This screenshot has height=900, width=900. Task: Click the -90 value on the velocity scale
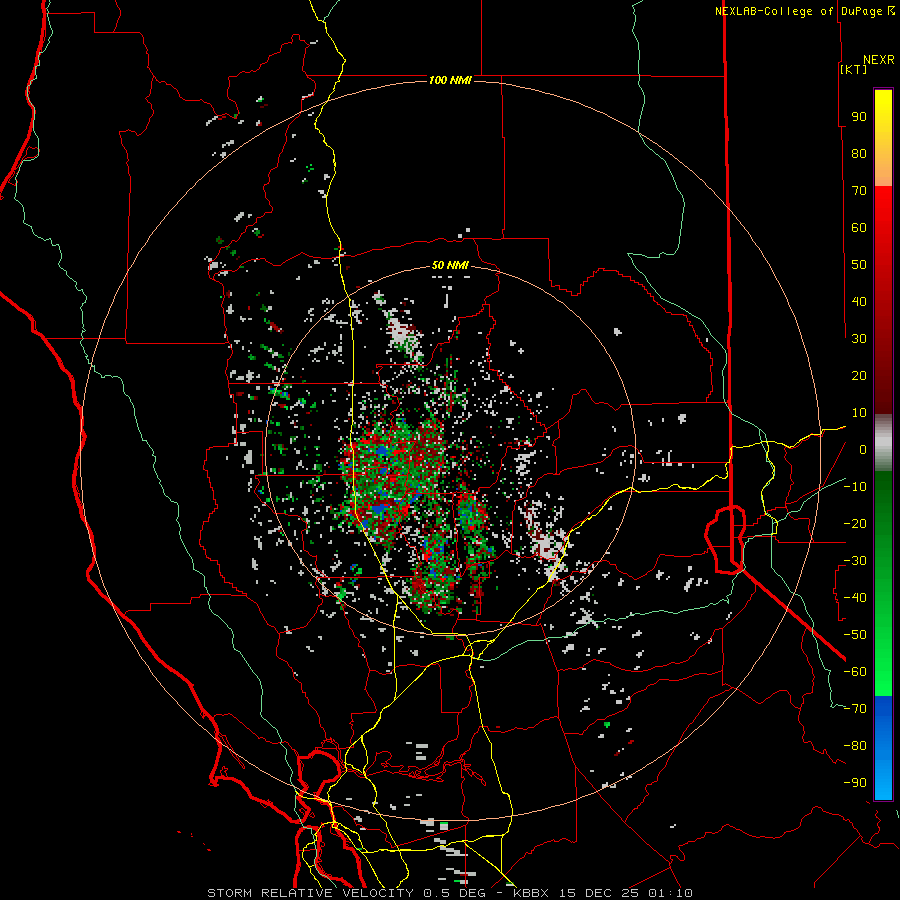[x=855, y=783]
